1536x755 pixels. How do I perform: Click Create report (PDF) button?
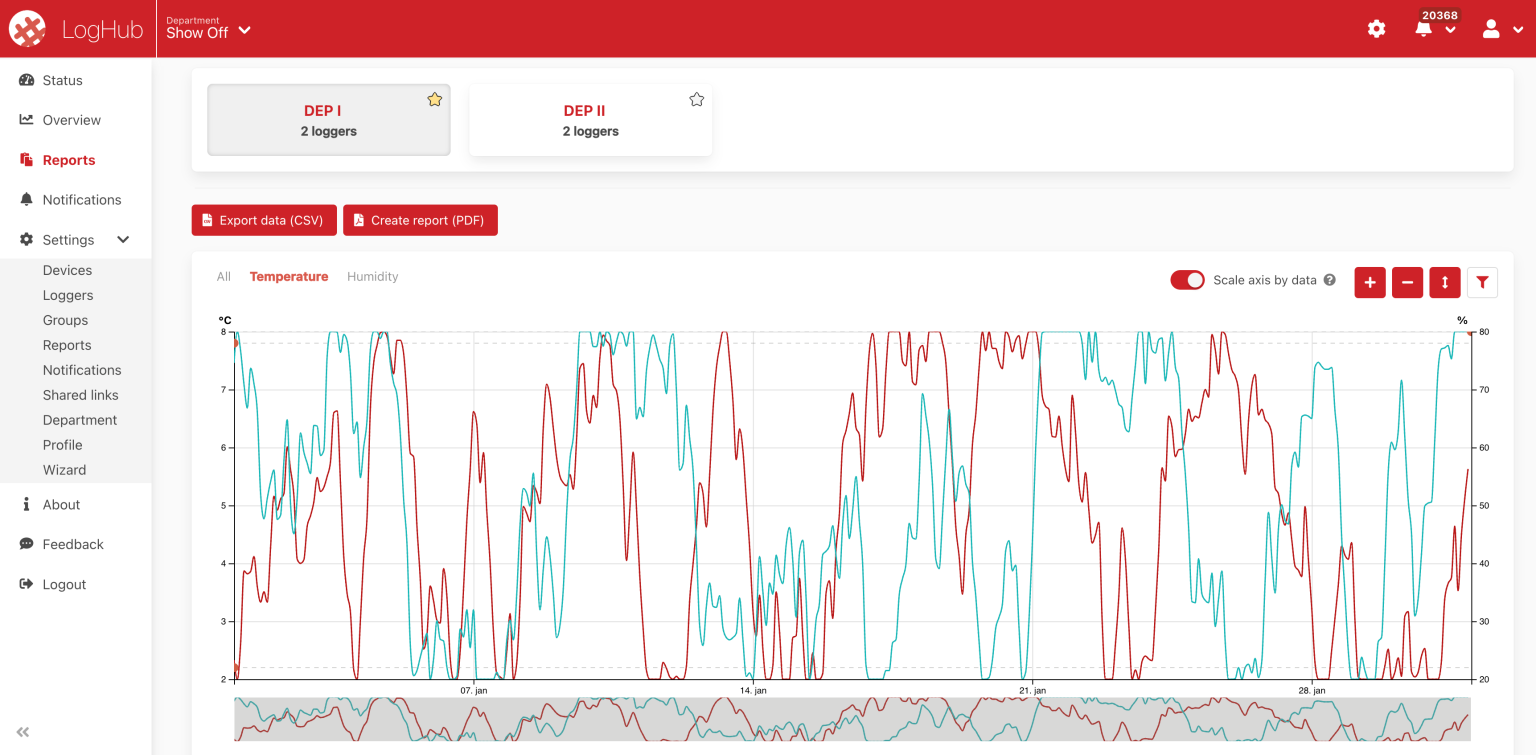coord(420,220)
